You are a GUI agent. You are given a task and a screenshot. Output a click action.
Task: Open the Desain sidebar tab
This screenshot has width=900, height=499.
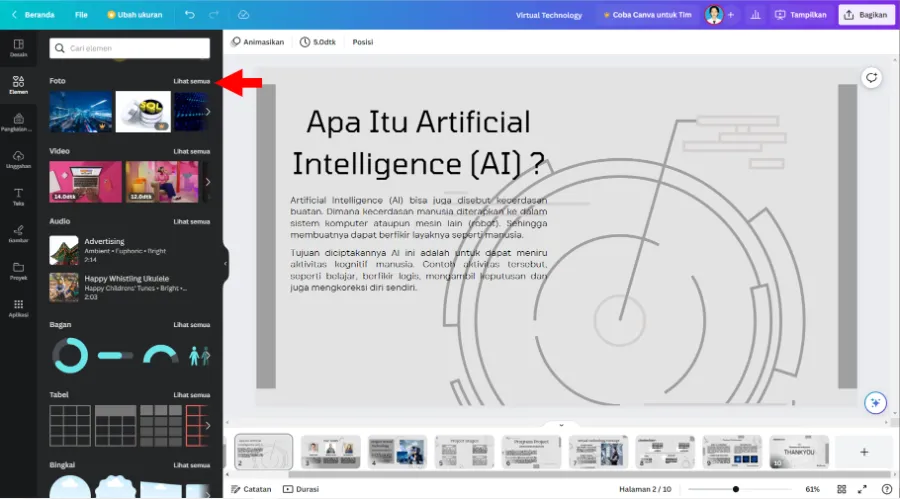[x=18, y=48]
